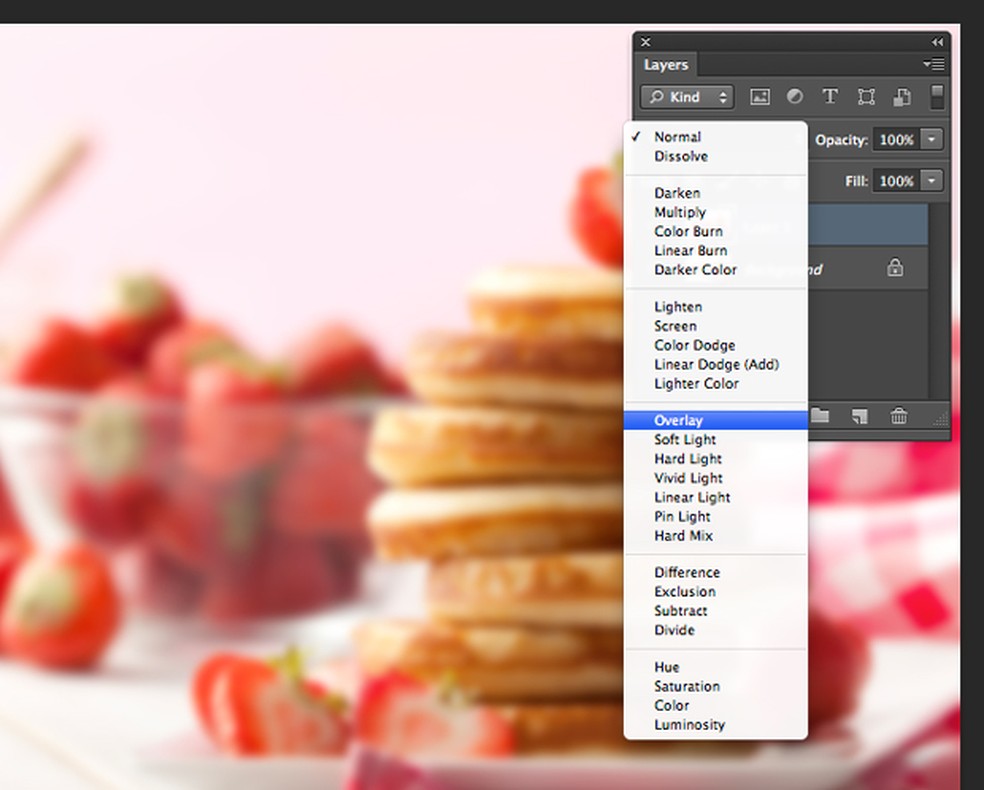Image resolution: width=984 pixels, height=790 pixels.
Task: Toggle the layer filtering switch
Action: click(x=936, y=97)
